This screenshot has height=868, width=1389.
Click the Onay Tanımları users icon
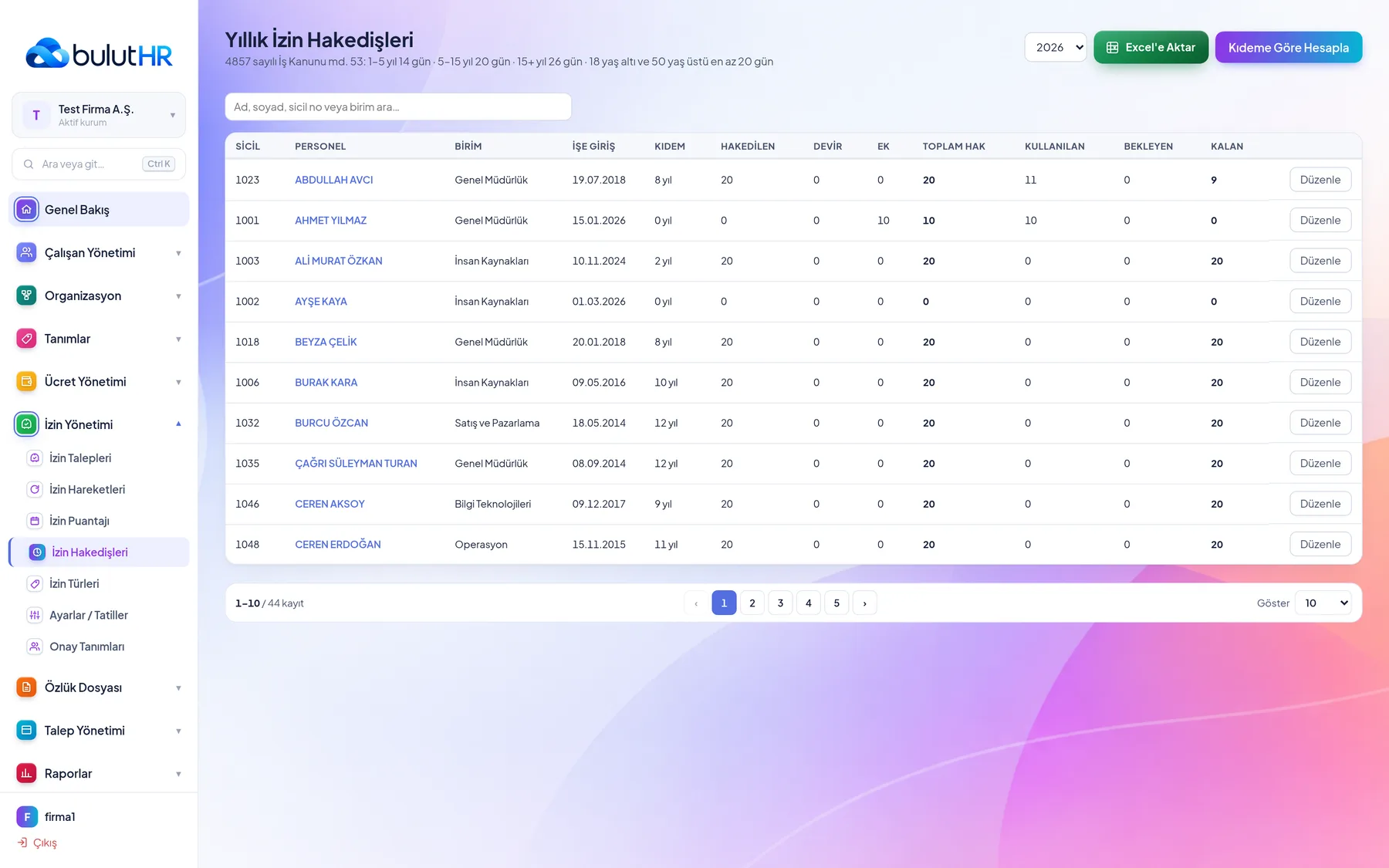click(x=35, y=647)
